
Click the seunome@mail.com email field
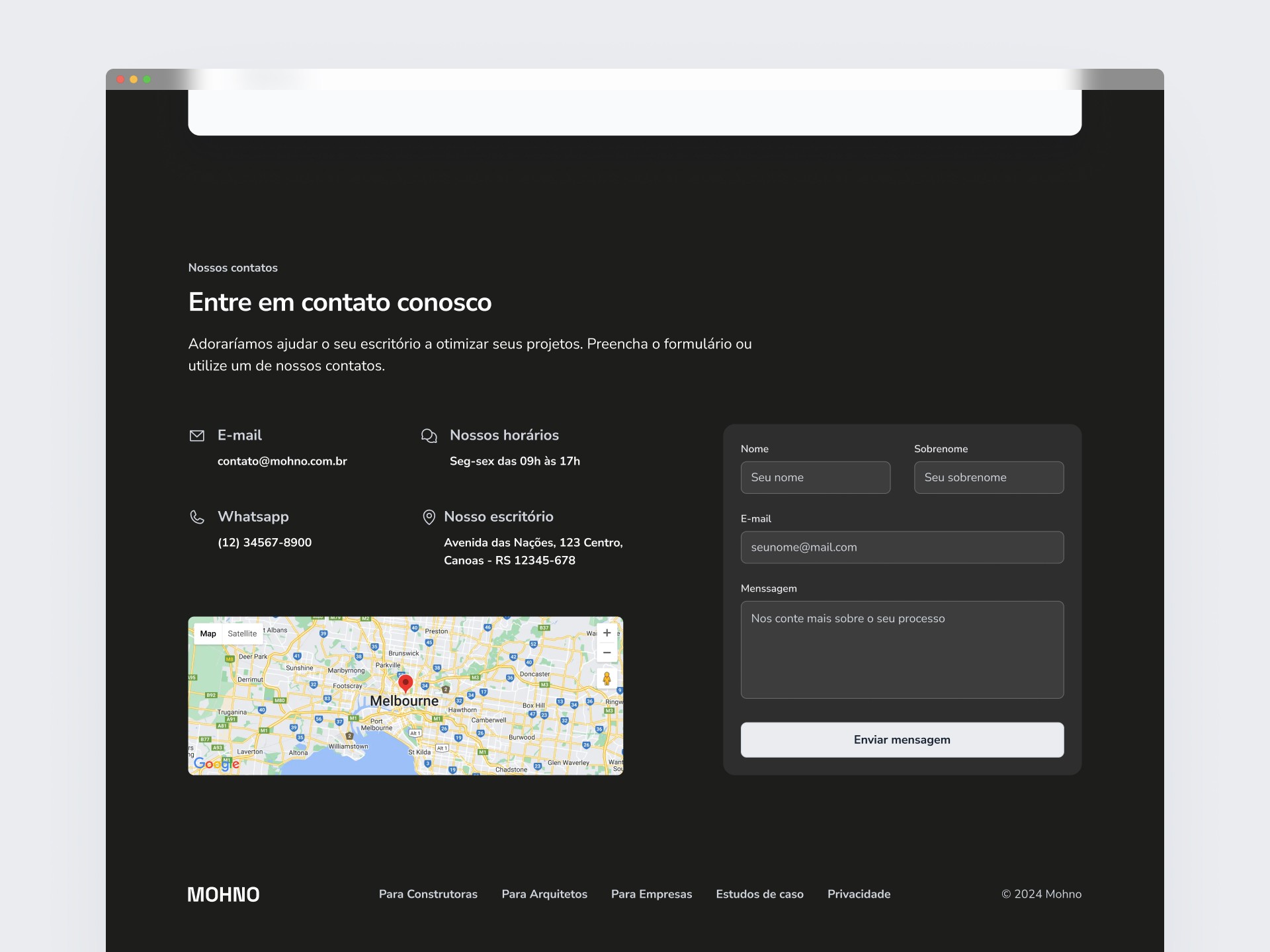click(x=902, y=547)
